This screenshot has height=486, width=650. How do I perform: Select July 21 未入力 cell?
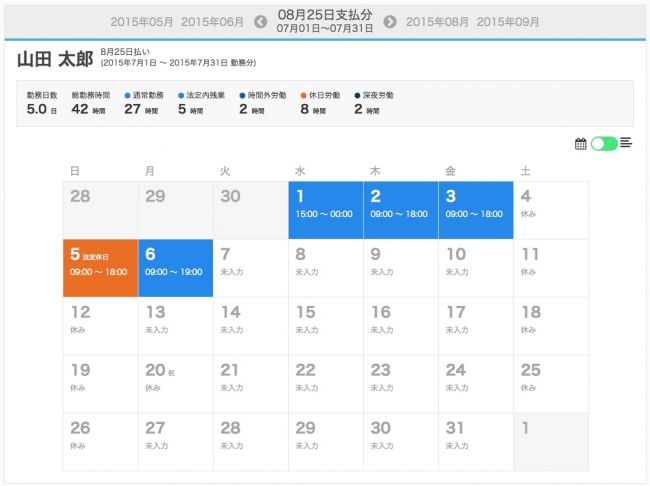pyautogui.click(x=251, y=384)
